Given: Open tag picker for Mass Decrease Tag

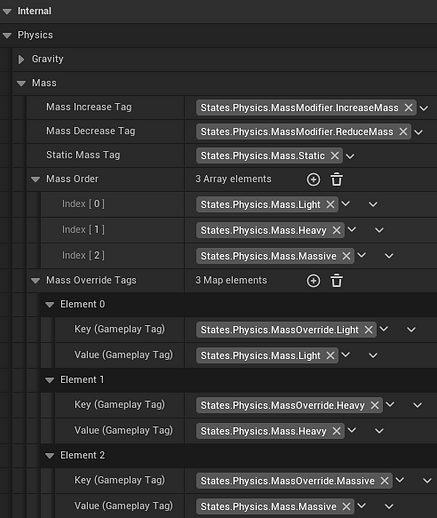Looking at the screenshot, I should [418, 132].
